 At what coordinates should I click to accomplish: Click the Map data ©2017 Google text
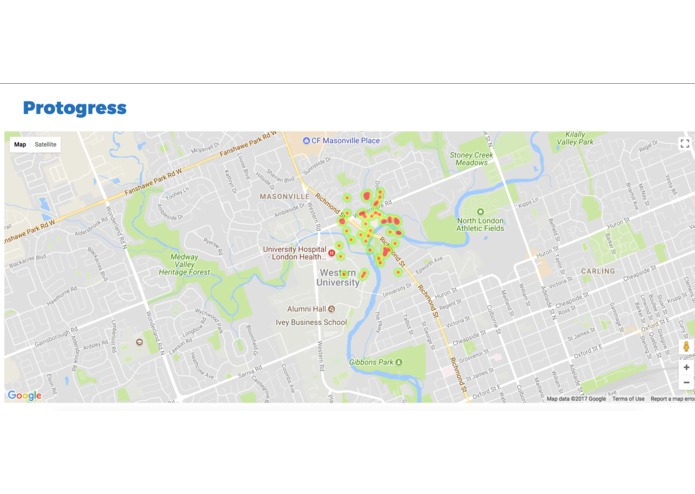576,399
